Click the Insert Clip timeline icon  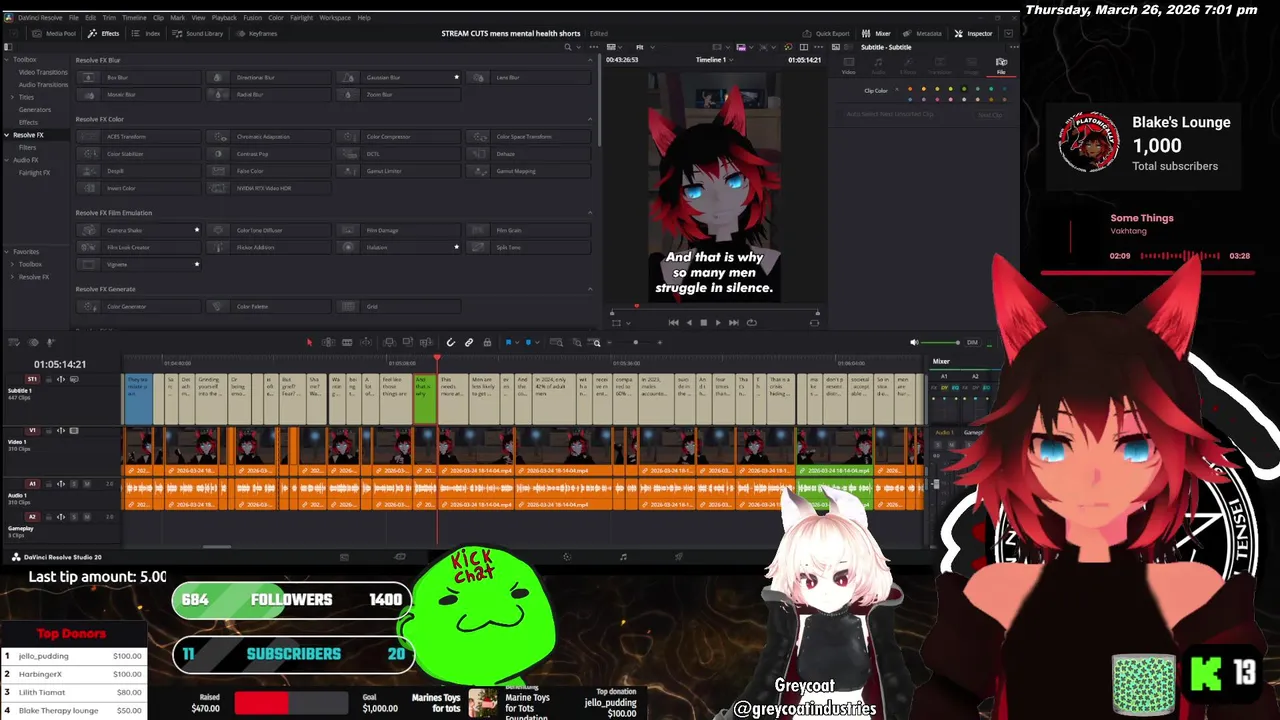coord(390,342)
